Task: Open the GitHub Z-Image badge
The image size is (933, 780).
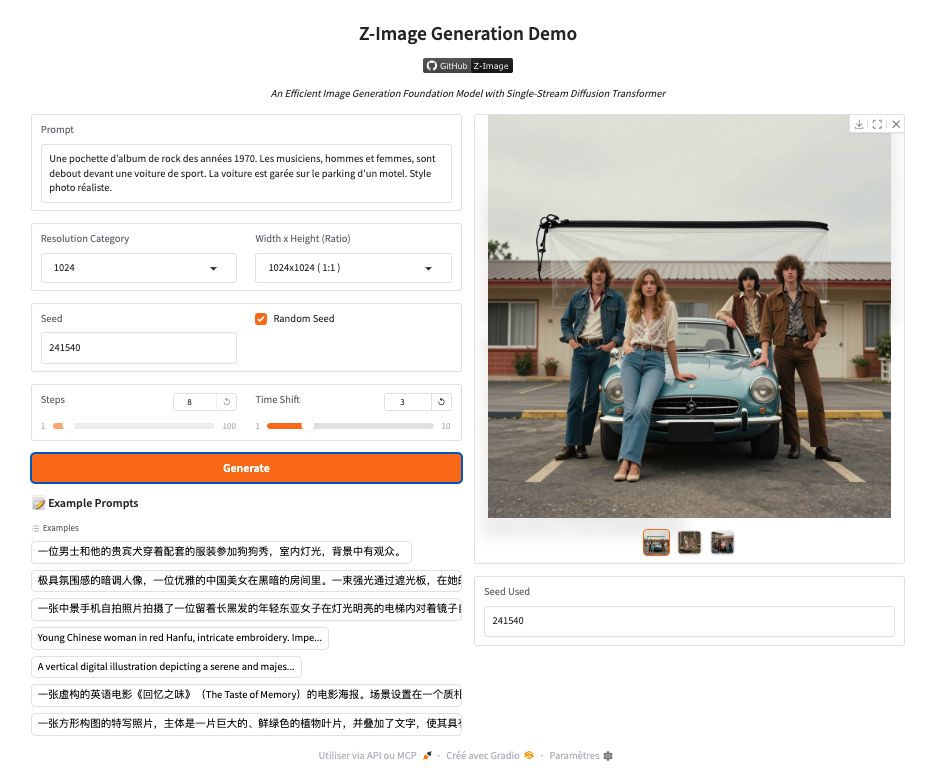Action: click(x=467, y=66)
